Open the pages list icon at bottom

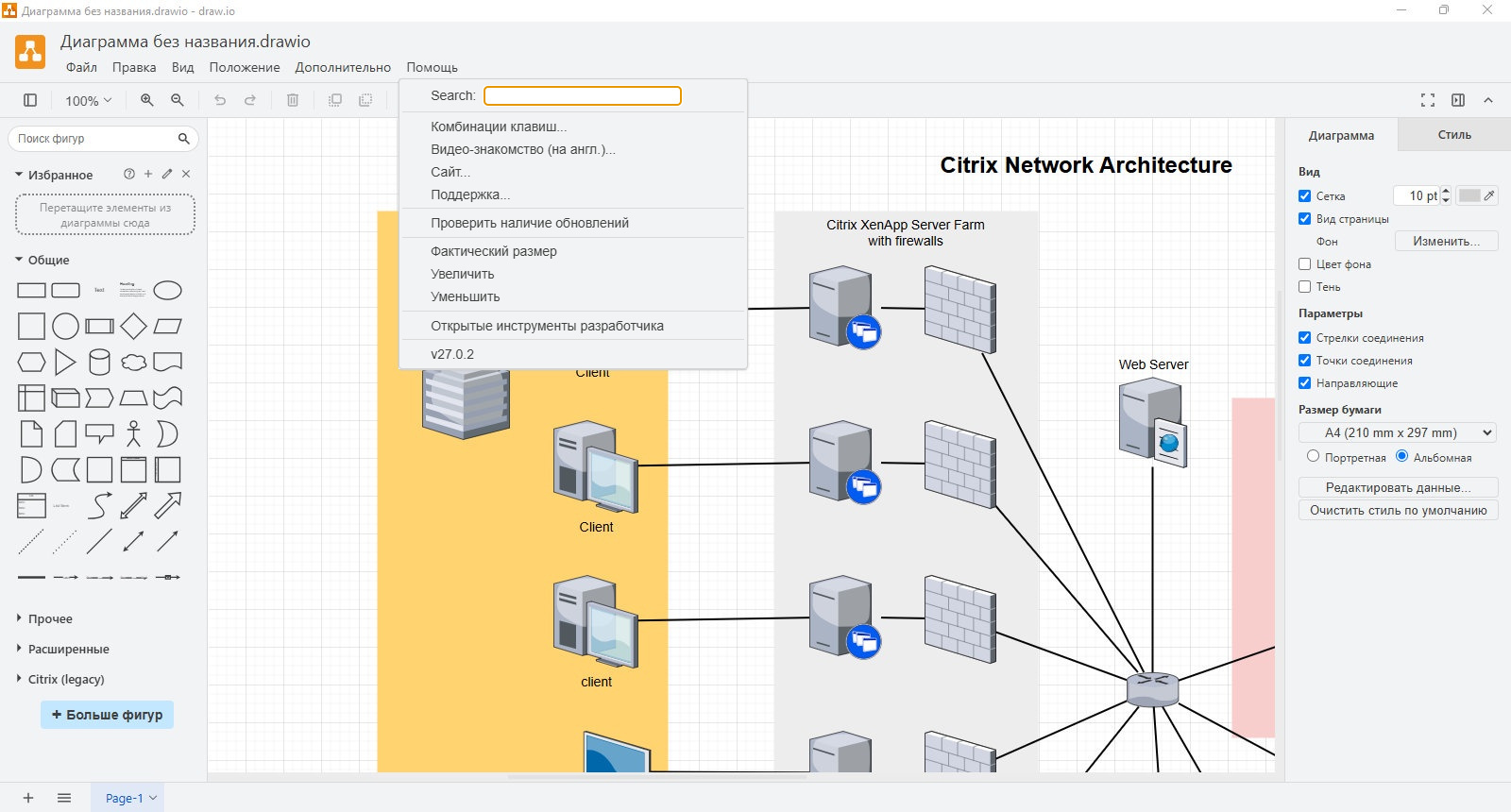(x=64, y=798)
